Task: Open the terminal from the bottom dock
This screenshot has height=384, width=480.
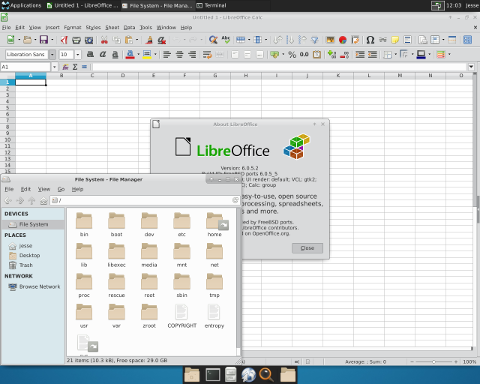Action: (x=212, y=375)
